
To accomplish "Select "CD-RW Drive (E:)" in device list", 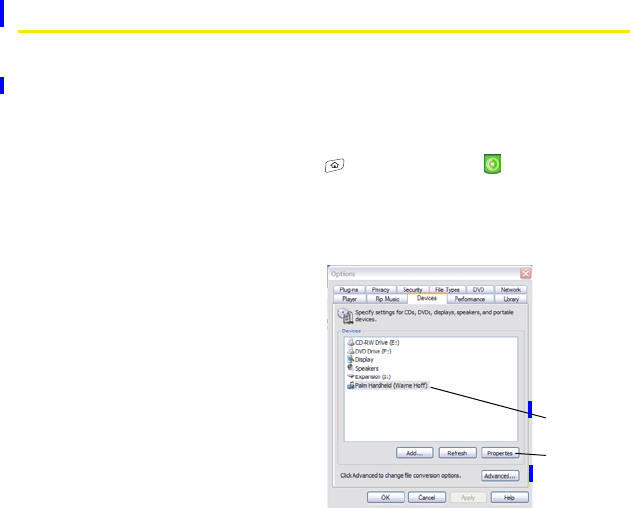I will 377,342.
